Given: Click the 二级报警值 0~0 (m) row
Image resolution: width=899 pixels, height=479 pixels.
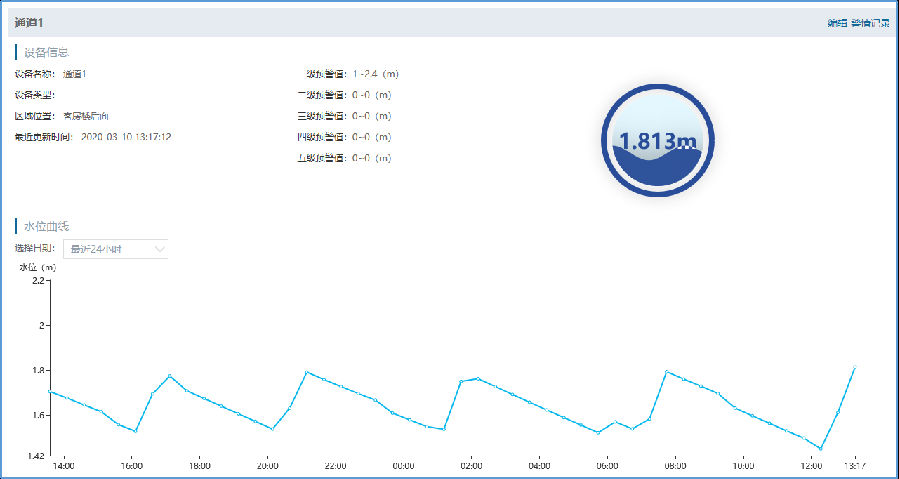Looking at the screenshot, I should pos(345,95).
